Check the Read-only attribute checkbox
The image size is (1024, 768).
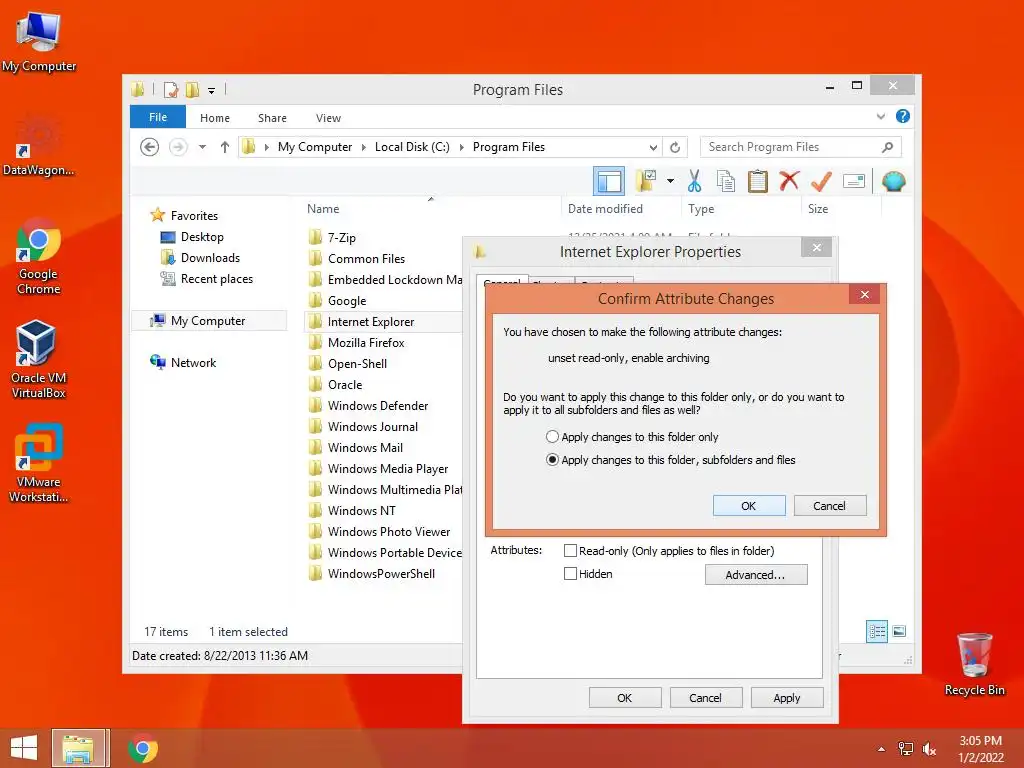coord(570,551)
